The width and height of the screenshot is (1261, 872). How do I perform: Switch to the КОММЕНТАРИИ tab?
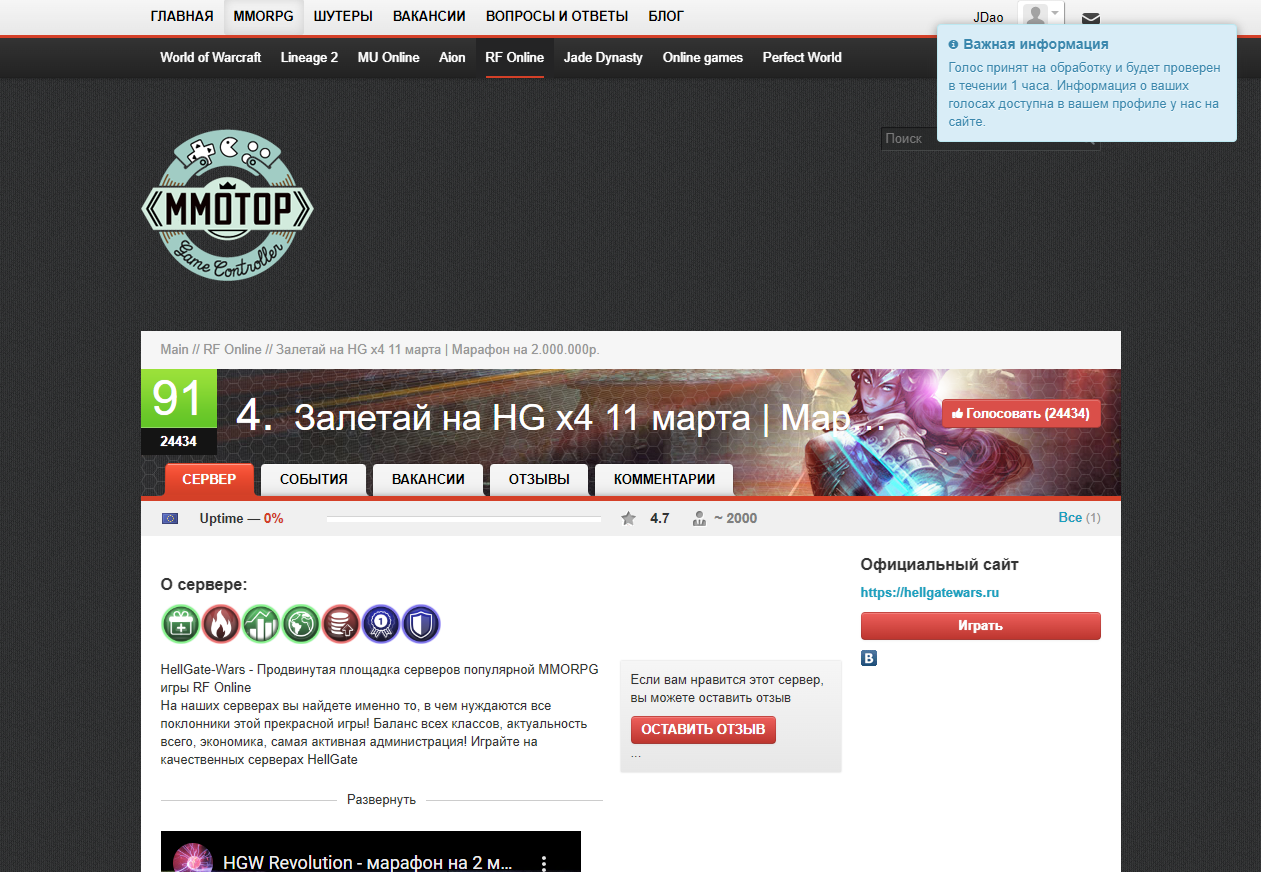[x=664, y=479]
